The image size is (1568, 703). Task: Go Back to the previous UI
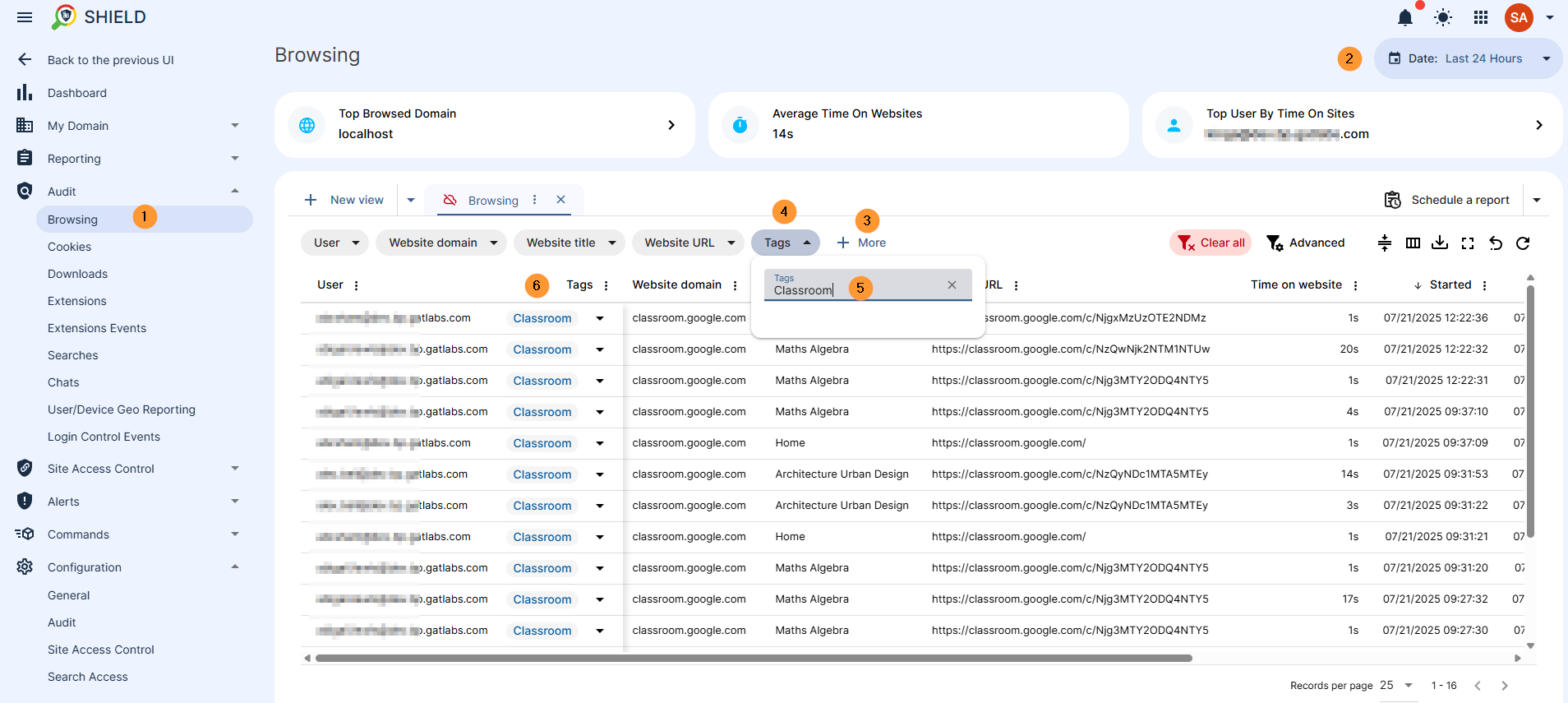110,60
